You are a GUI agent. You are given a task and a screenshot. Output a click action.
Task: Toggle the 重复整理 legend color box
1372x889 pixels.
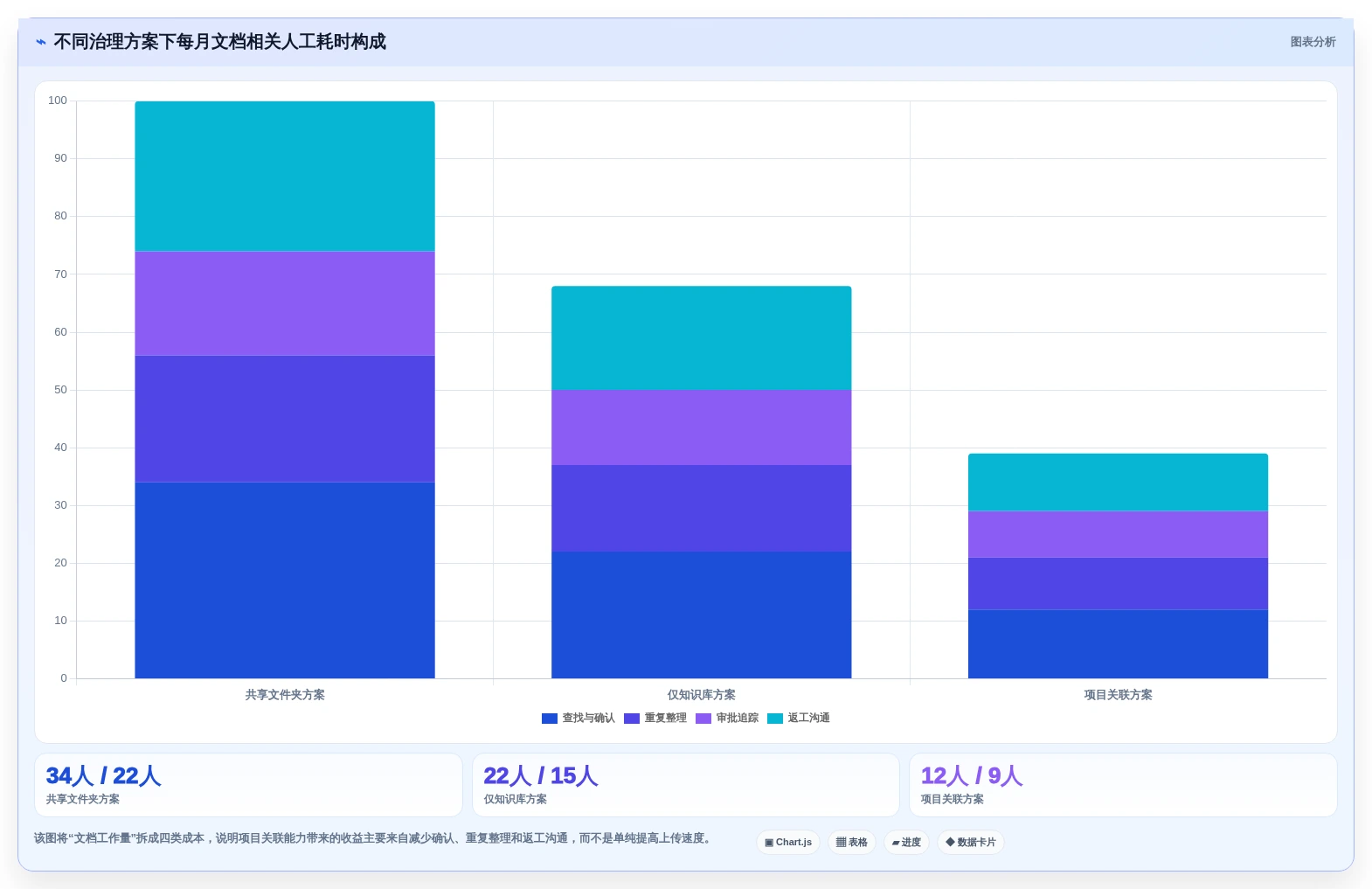[632, 719]
